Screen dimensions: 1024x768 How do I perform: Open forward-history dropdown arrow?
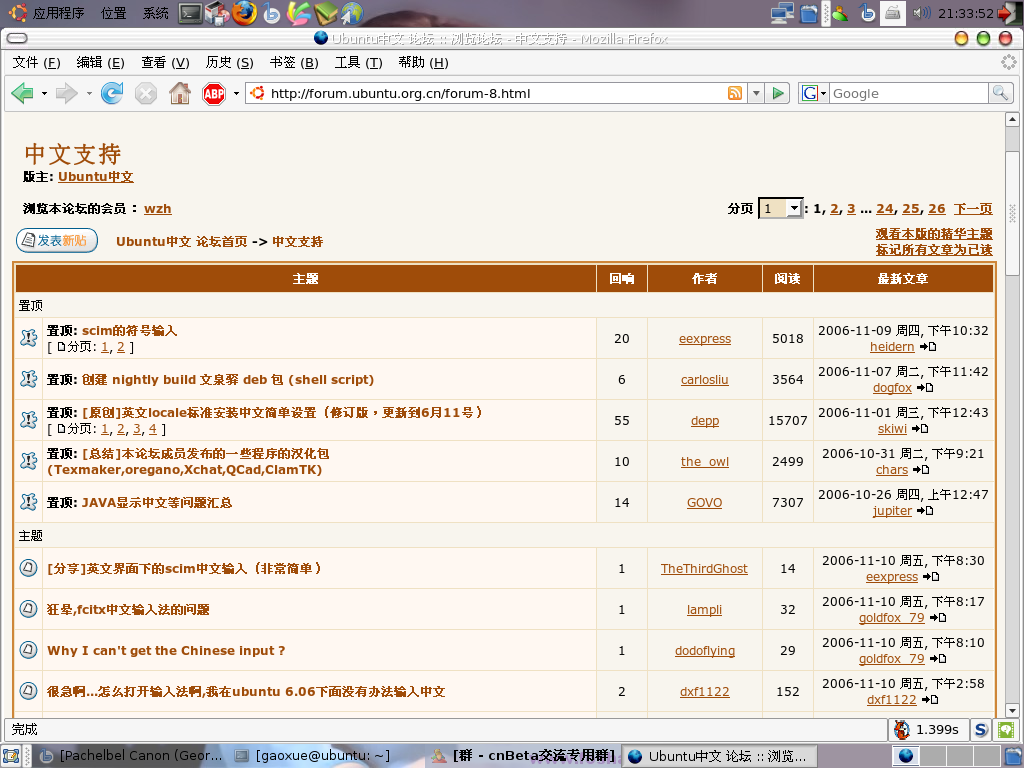(x=89, y=93)
